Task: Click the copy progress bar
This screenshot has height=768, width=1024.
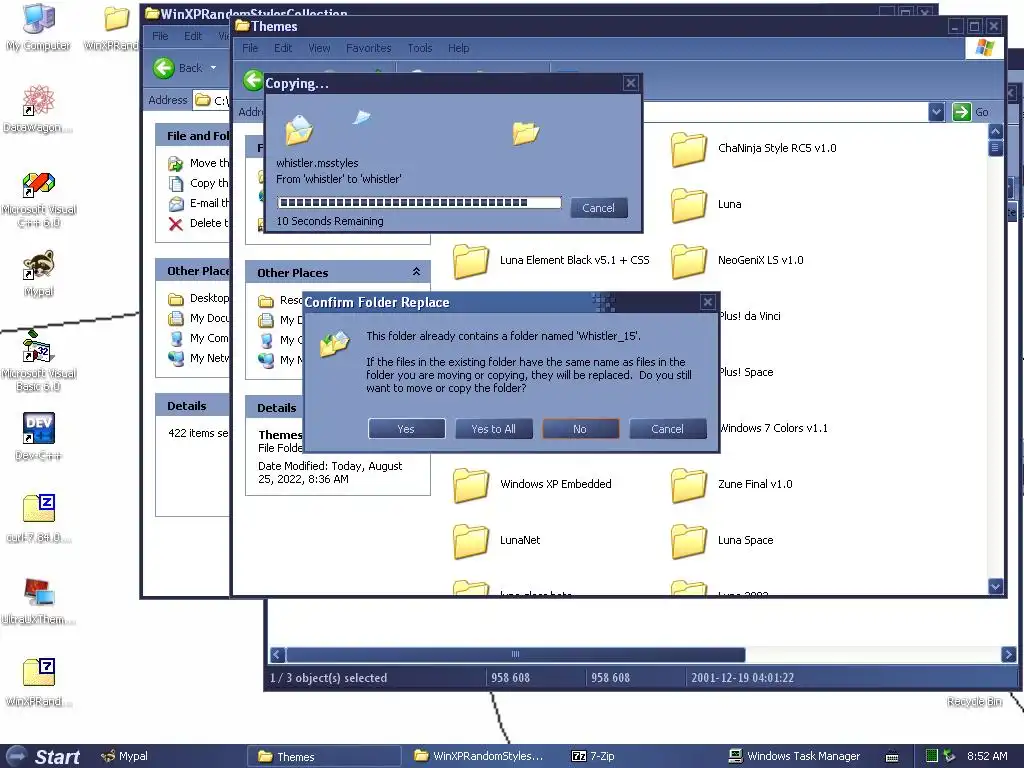Action: click(x=419, y=203)
